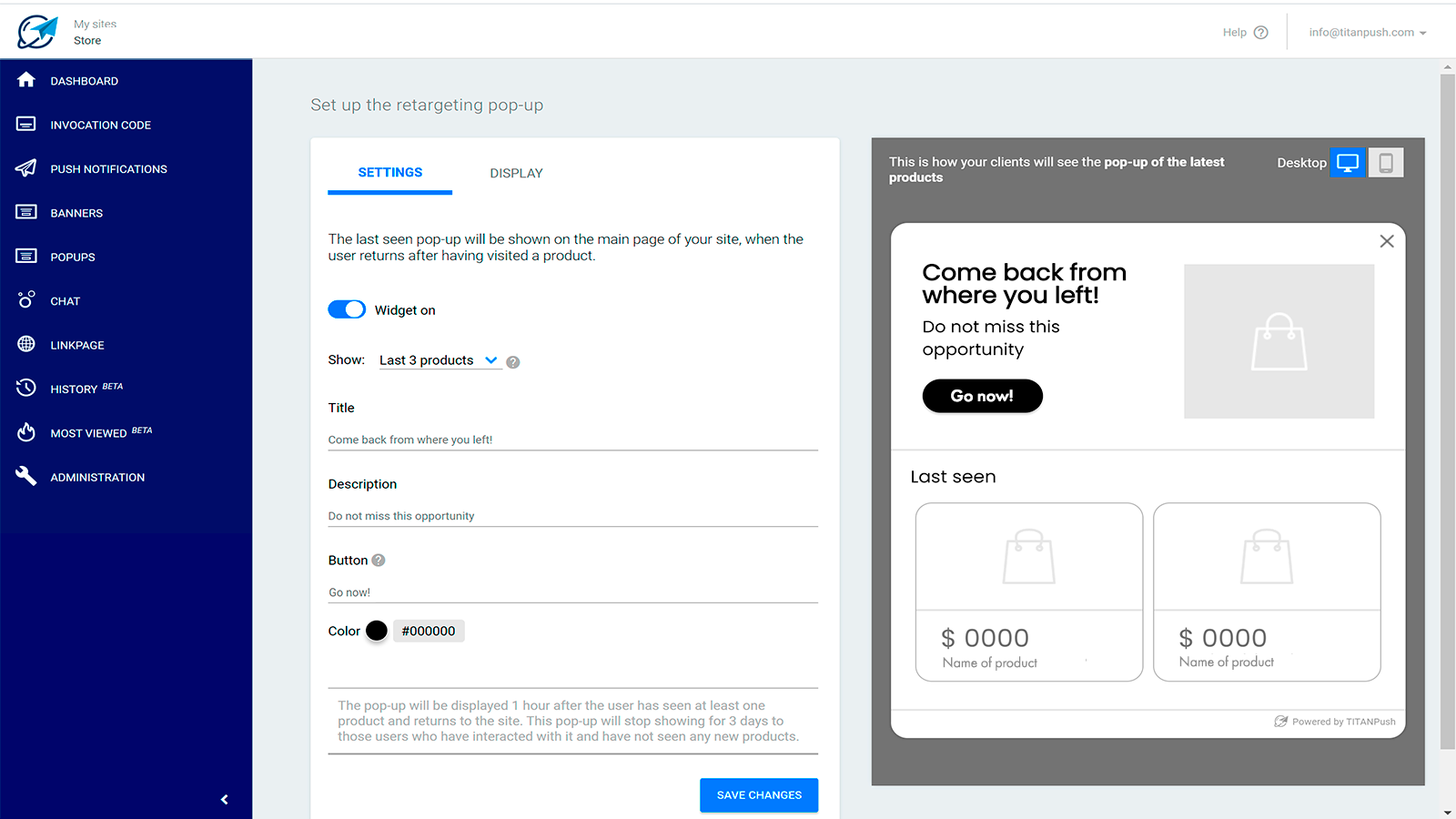Click help icon next to Button label

379,561
